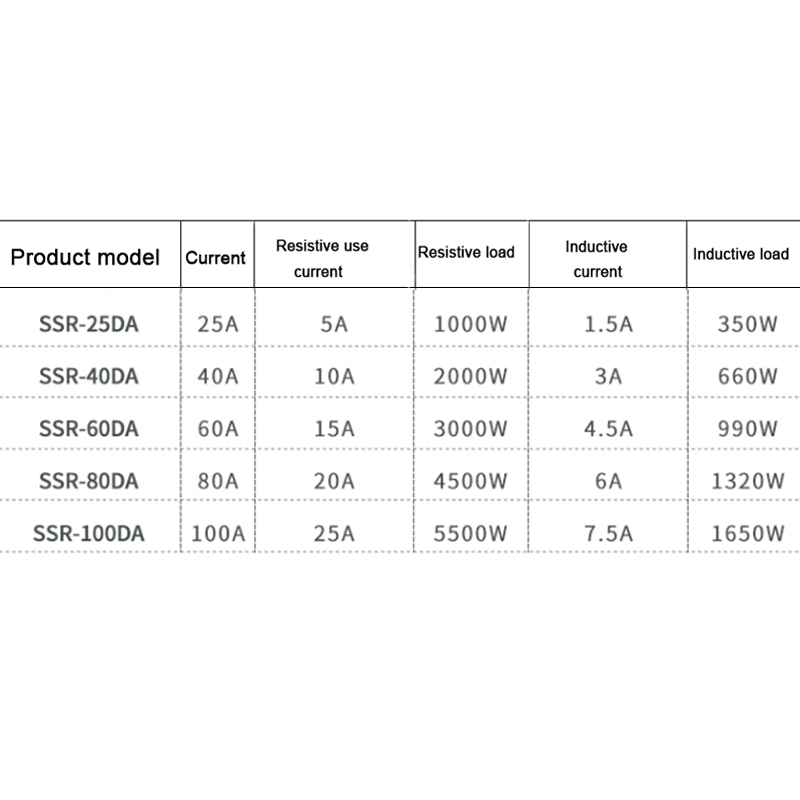Screen dimensions: 800x800
Task: Select the SSR-25DA model cell
Action: click(x=88, y=324)
